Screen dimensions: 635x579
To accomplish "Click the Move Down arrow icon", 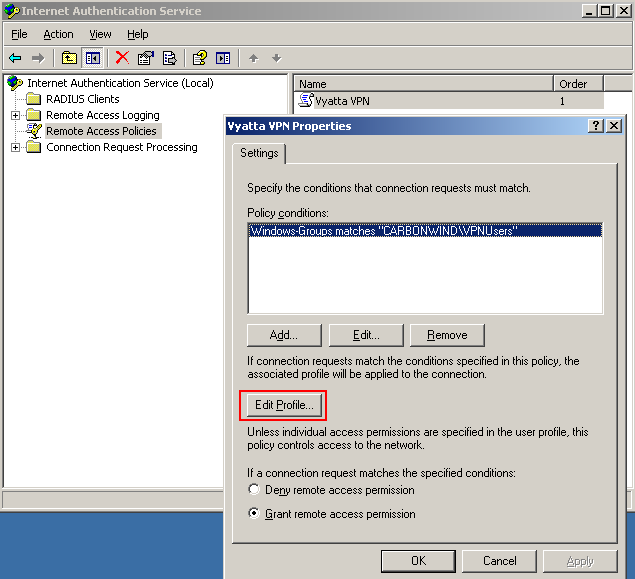I will tap(277, 58).
